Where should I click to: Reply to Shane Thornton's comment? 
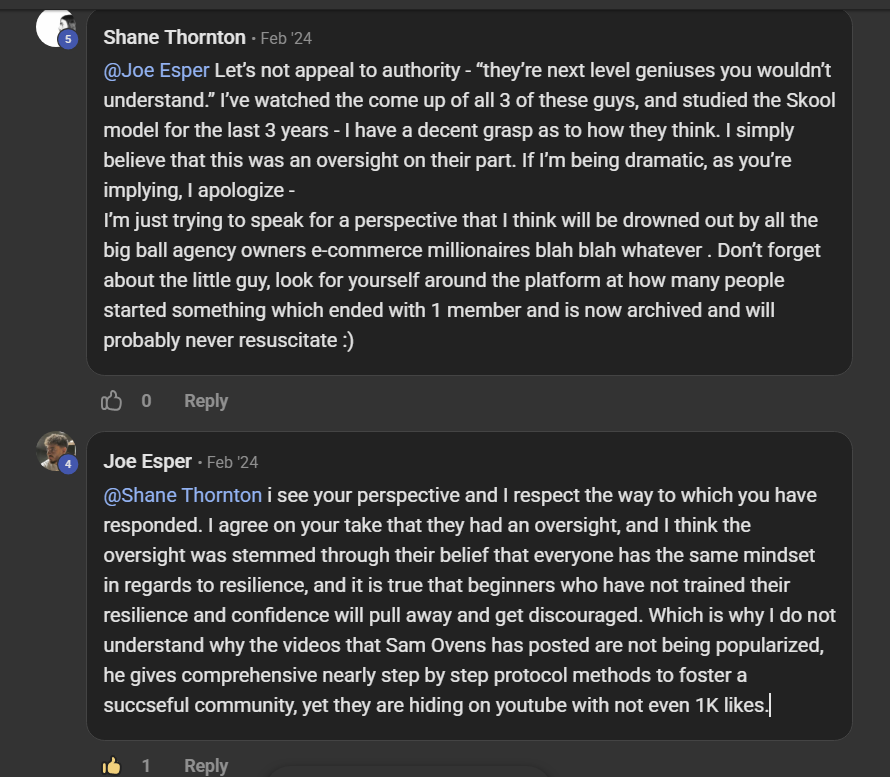[x=206, y=401]
